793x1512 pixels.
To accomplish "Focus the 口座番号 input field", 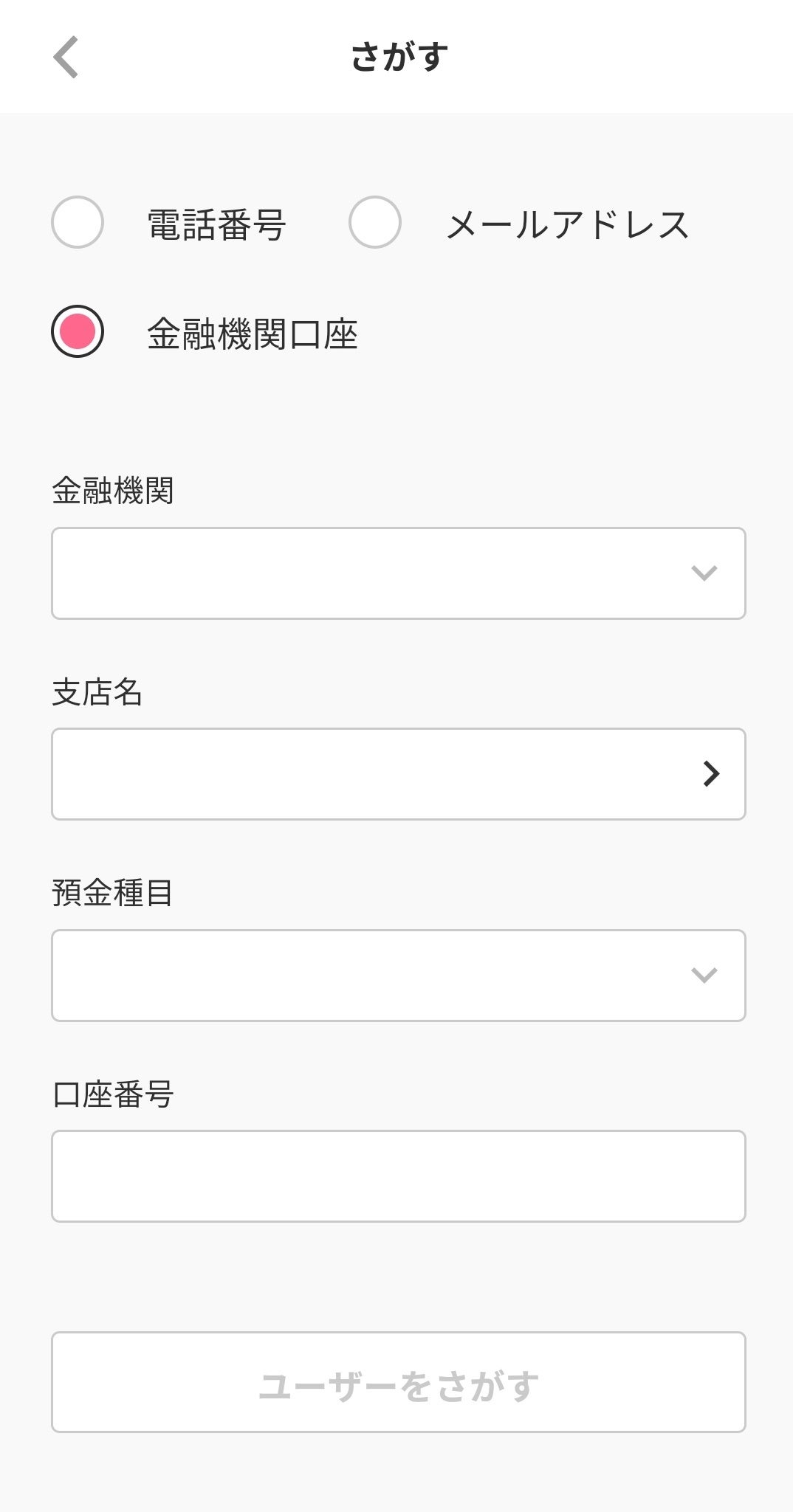I will tap(398, 1176).
